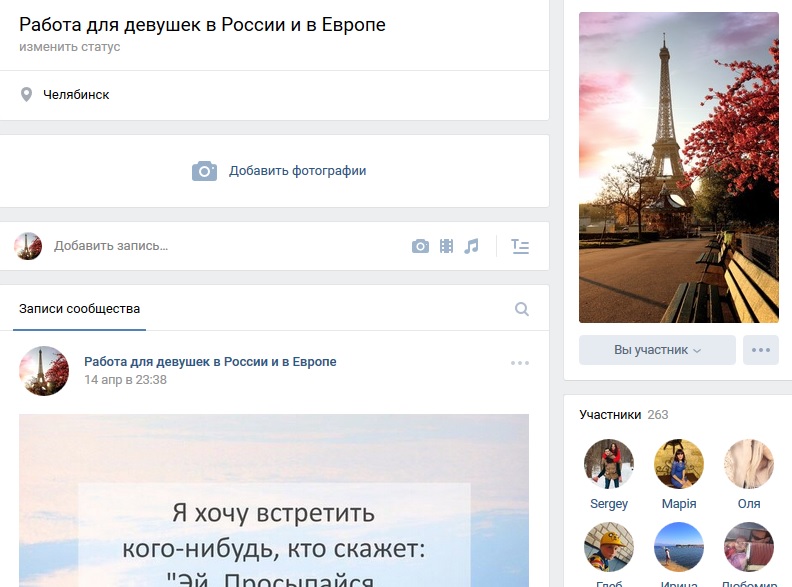The image size is (792, 587).
Task: Click изменить статус link
Action: (x=70, y=46)
